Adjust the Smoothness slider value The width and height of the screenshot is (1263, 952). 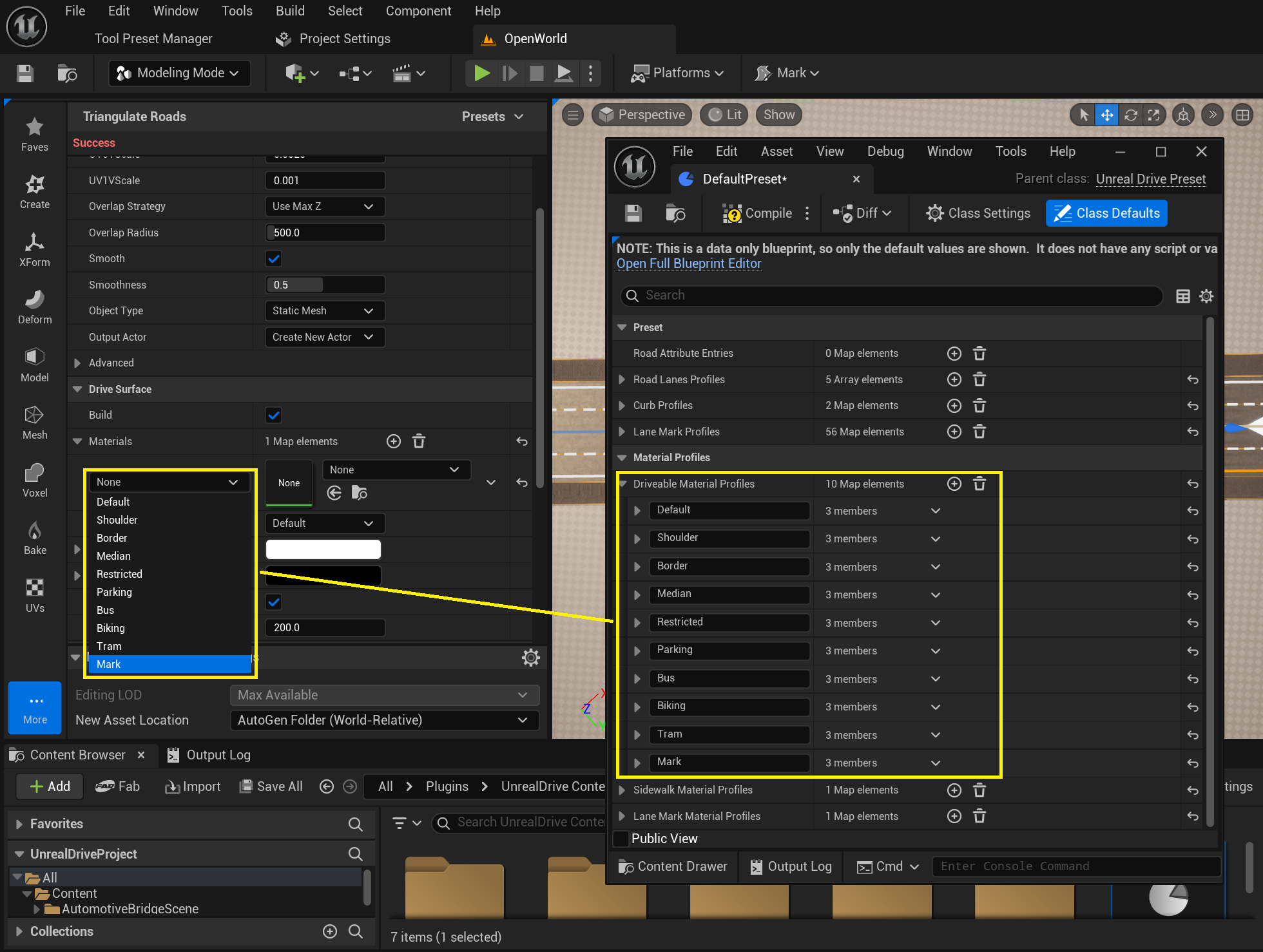pyautogui.click(x=325, y=285)
